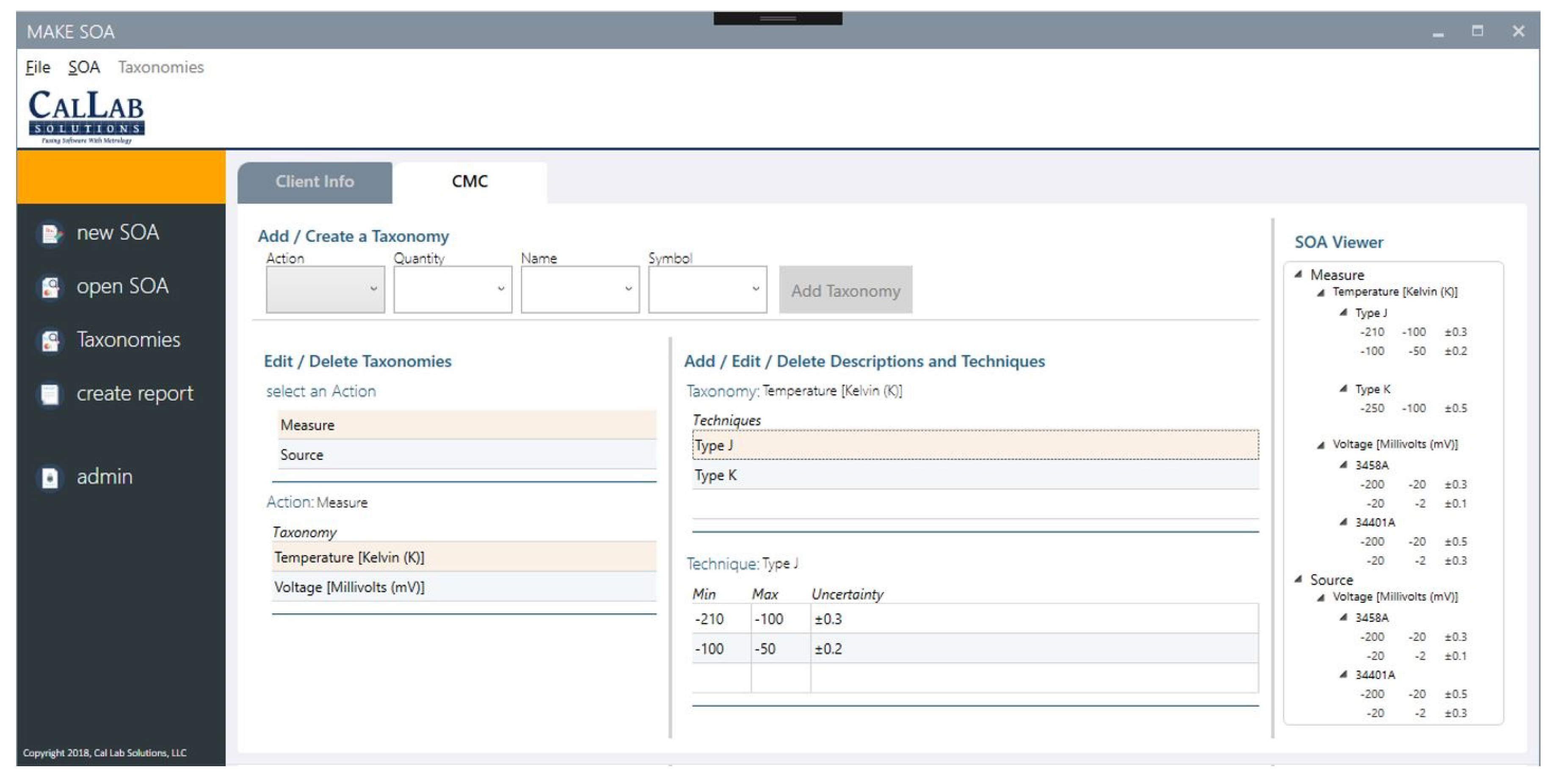Click the create report label
The height and width of the screenshot is (784, 1560).
135,394
